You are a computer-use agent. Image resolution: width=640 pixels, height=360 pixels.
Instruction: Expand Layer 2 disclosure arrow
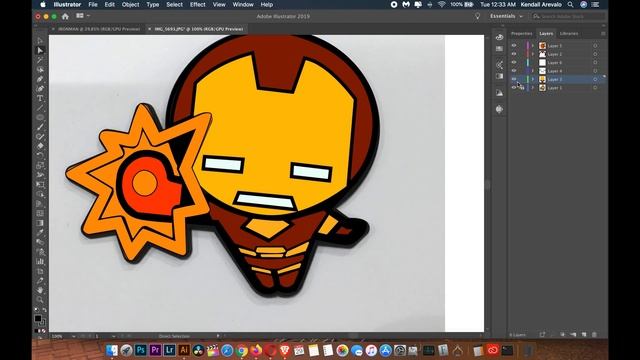point(533,54)
